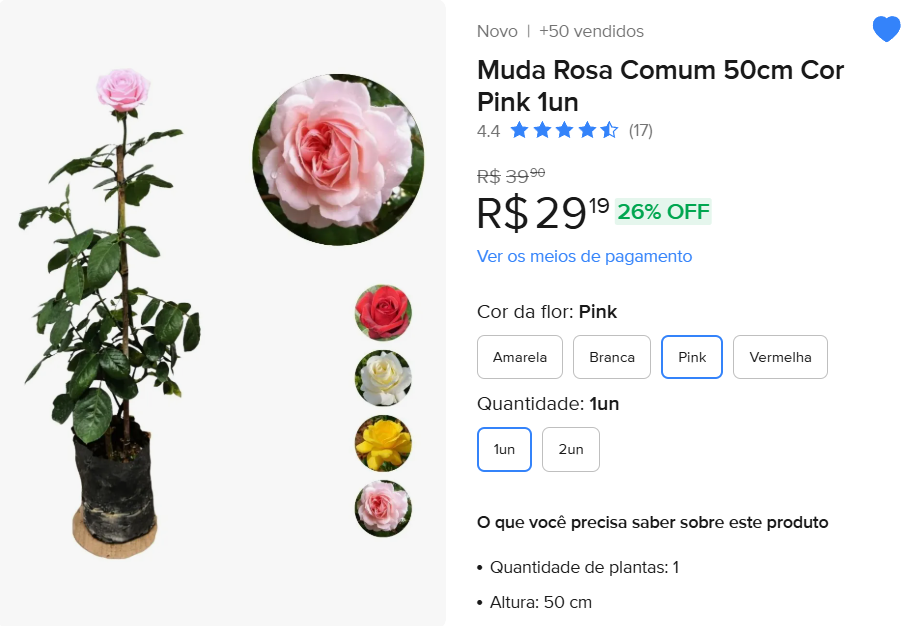
Task: Click the star rating icons
Action: click(x=564, y=130)
